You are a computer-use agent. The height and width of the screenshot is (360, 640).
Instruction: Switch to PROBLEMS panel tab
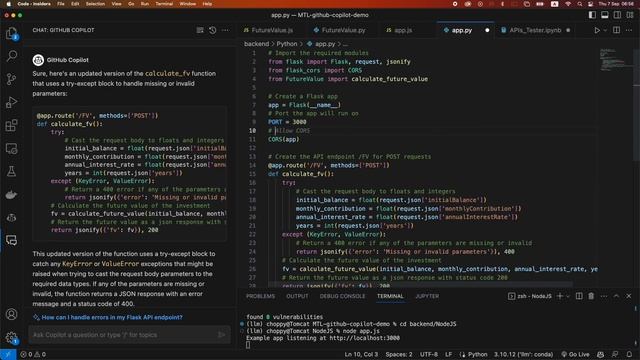tap(260, 296)
